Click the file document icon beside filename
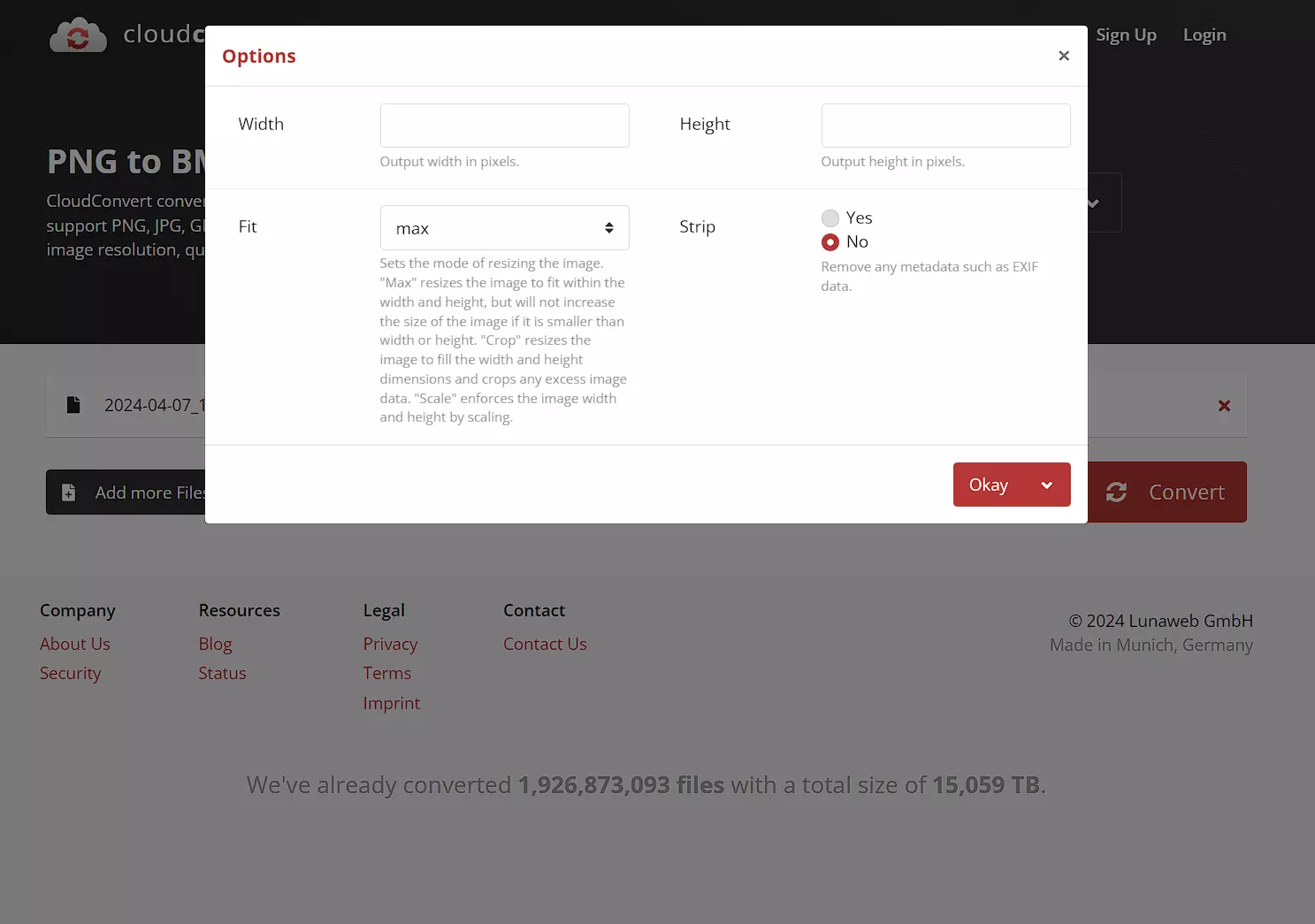 click(73, 405)
